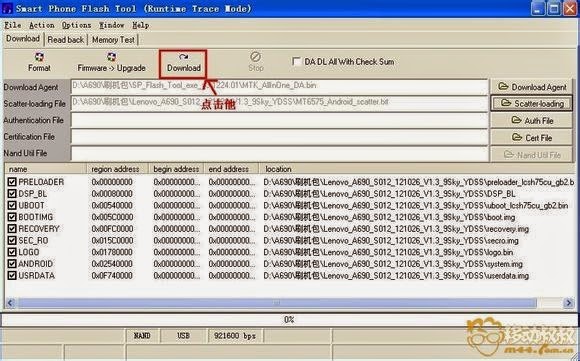This screenshot has height=361, width=580.
Task: Sort by end address column header
Action: 231,169
